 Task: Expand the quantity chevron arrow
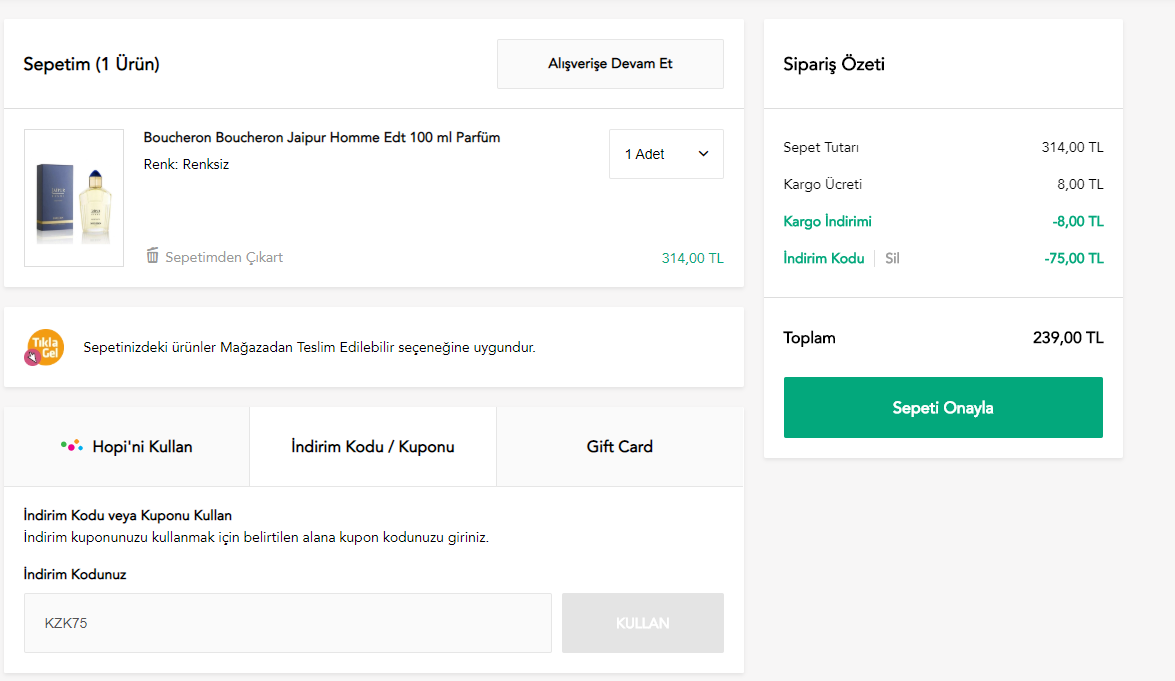703,154
